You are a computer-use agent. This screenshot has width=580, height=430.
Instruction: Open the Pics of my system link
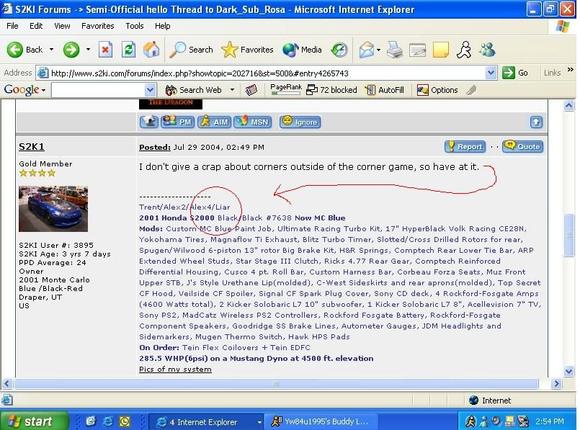coord(175,369)
